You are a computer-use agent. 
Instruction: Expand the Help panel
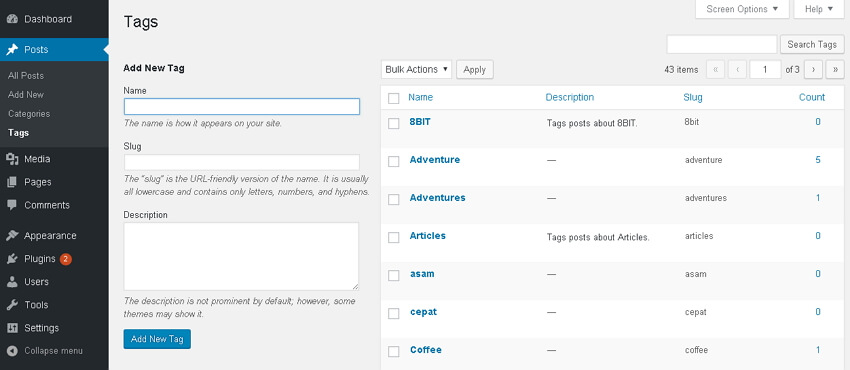point(819,9)
